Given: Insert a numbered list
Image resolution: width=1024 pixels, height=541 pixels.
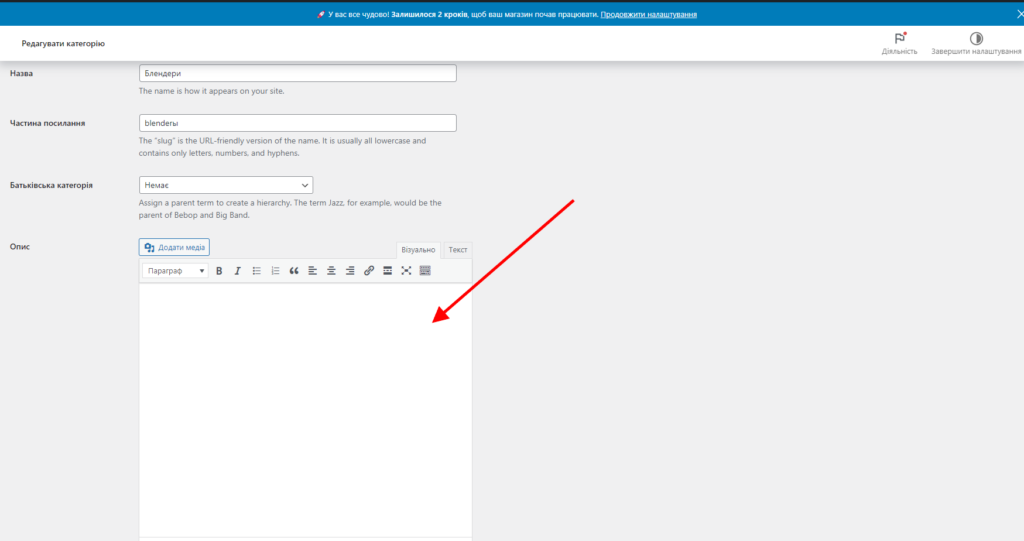Looking at the screenshot, I should click(275, 271).
